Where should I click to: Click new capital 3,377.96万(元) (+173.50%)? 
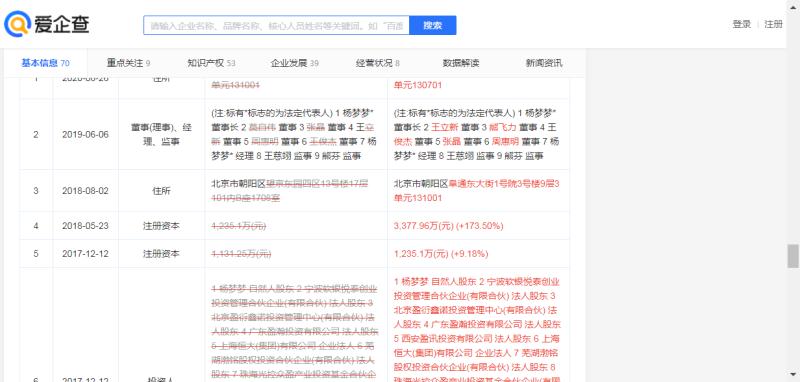click(x=448, y=225)
